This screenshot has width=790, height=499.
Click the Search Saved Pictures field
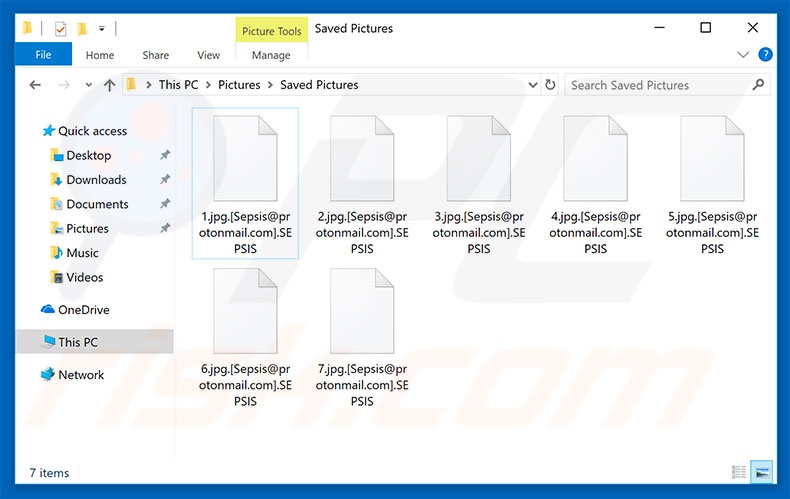[x=667, y=85]
